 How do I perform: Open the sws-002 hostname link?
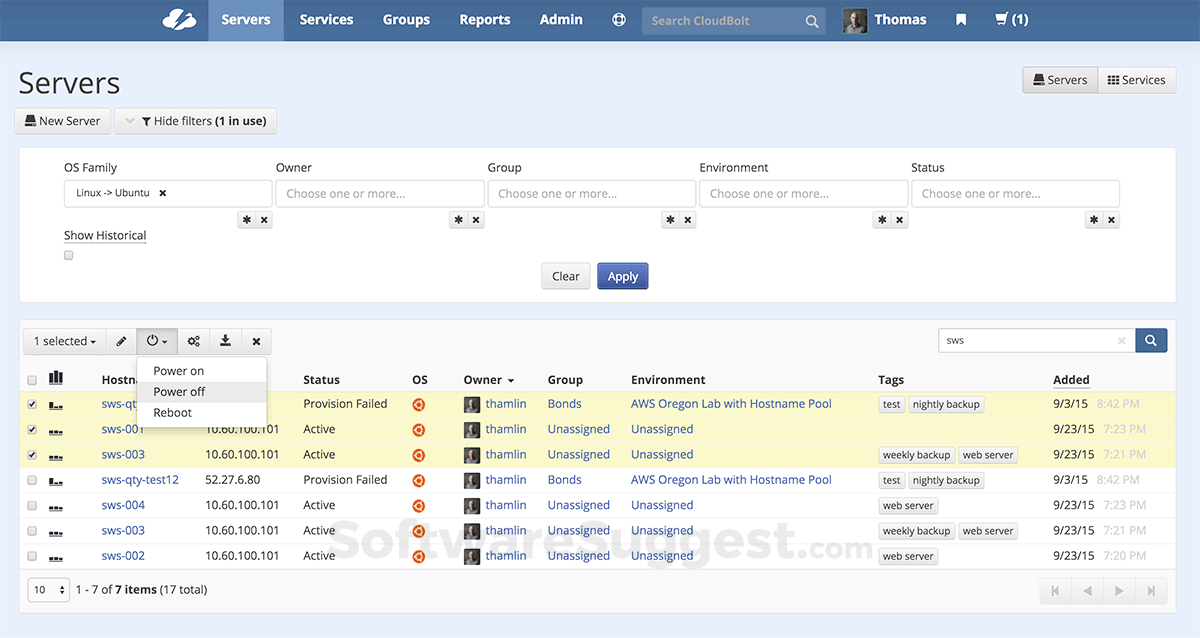123,556
